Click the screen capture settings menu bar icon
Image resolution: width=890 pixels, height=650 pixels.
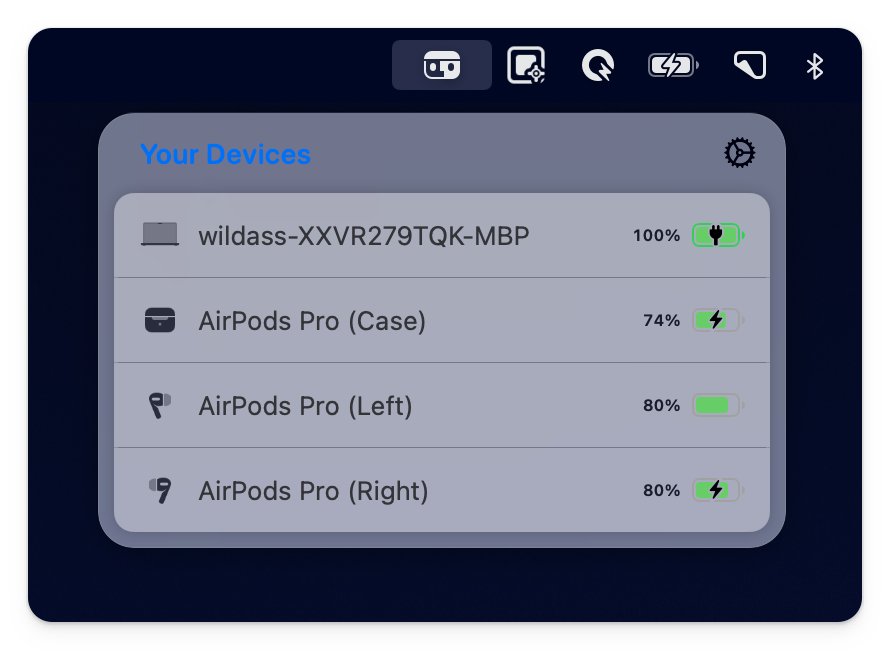[526, 64]
